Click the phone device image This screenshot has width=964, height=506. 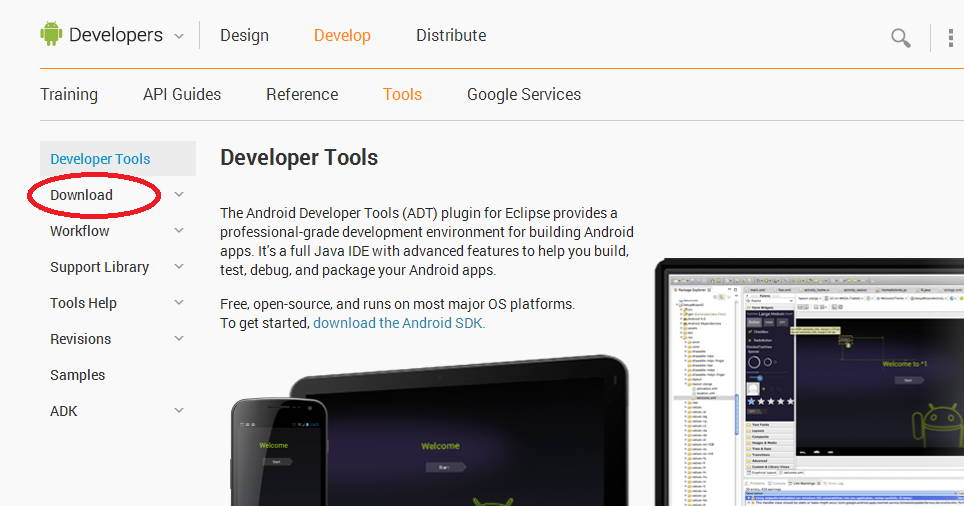[x=280, y=452]
